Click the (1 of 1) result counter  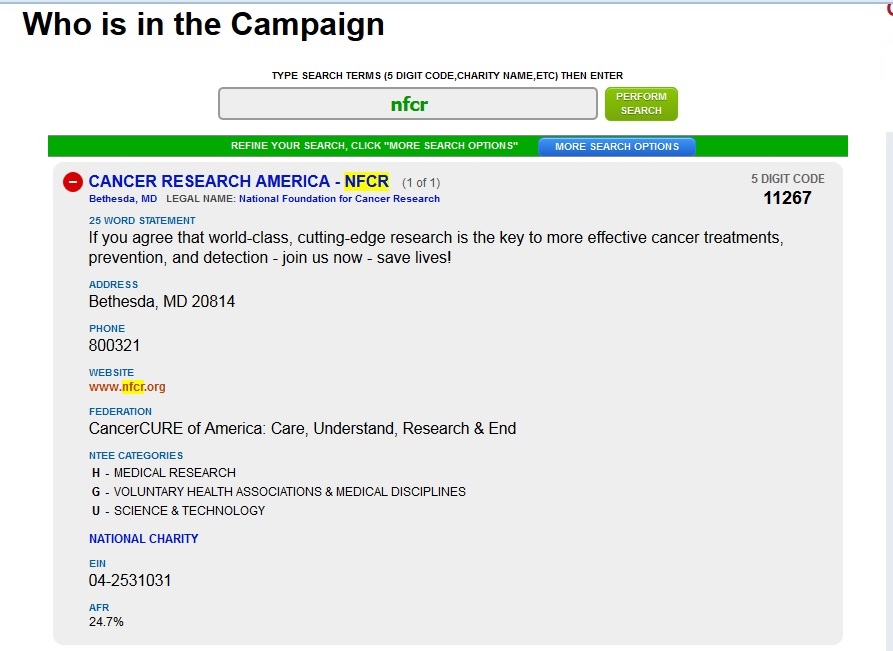tap(420, 183)
